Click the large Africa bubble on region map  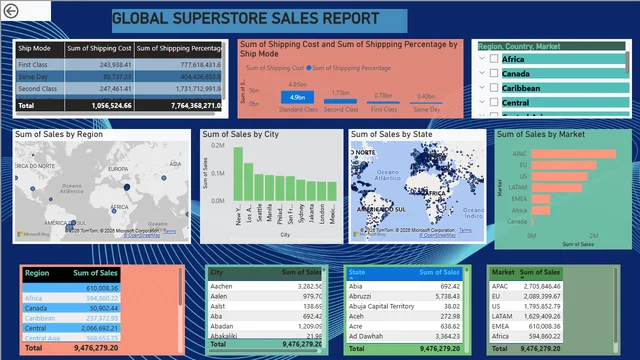pos(127,187)
